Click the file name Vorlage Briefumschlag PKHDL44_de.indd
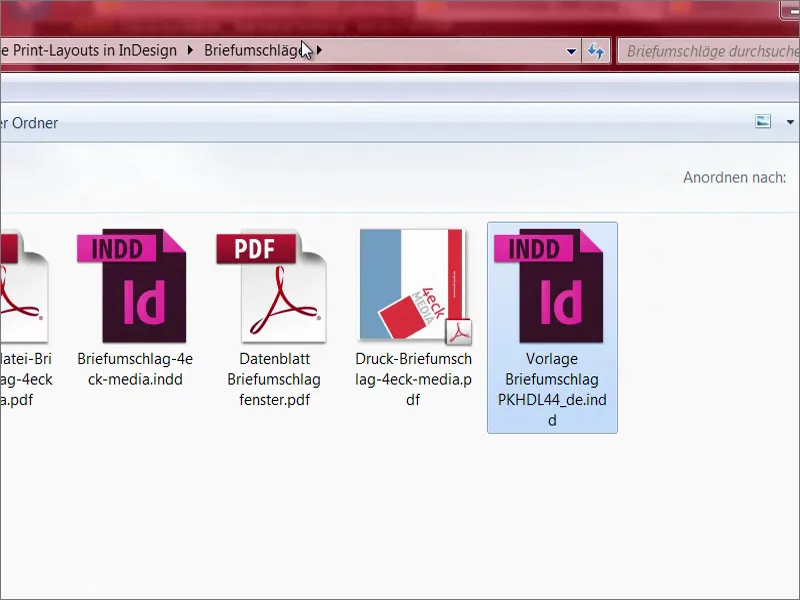 point(552,389)
